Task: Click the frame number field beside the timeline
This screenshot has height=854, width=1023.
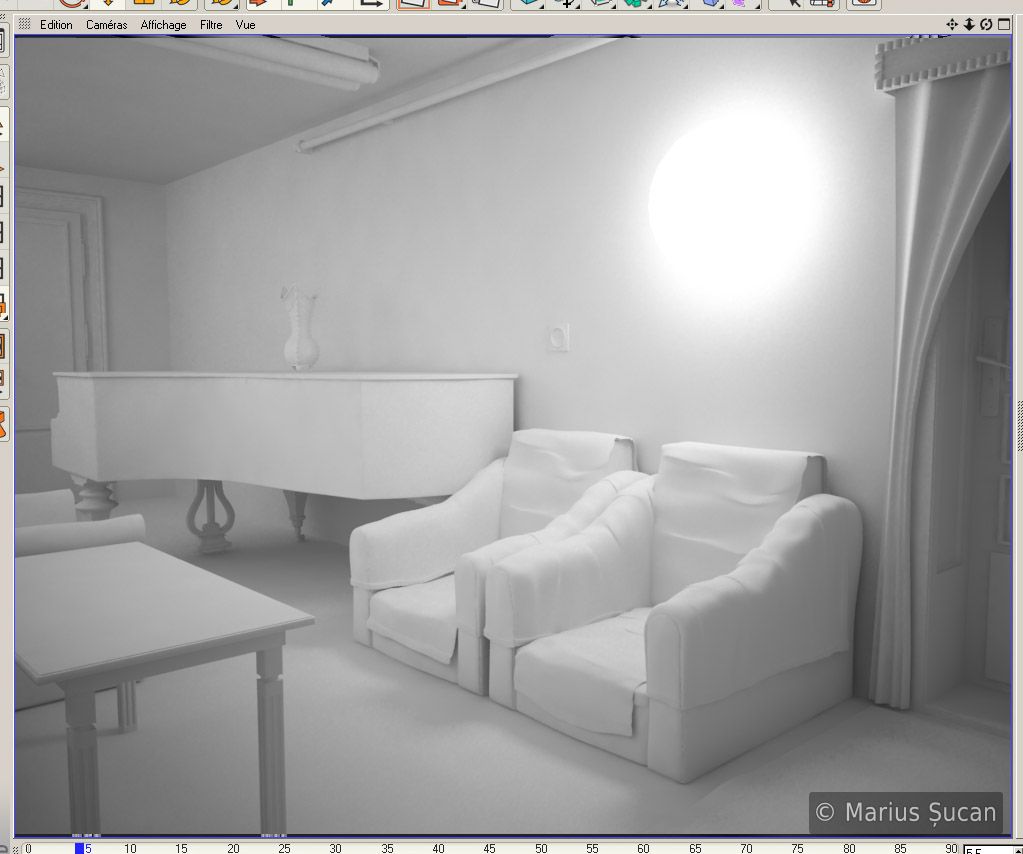Action: [980, 850]
